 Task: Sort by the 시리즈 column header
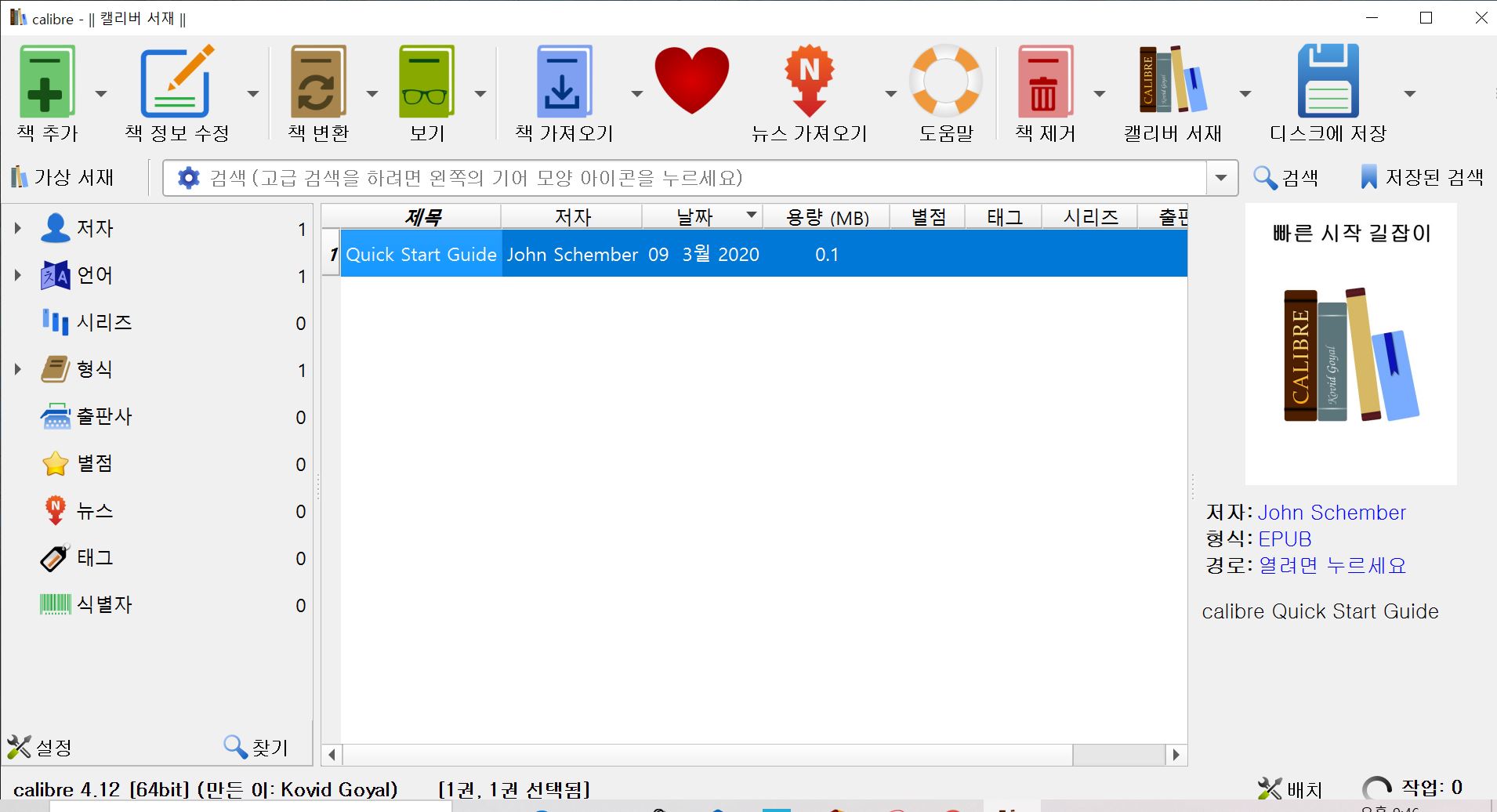click(x=1090, y=216)
